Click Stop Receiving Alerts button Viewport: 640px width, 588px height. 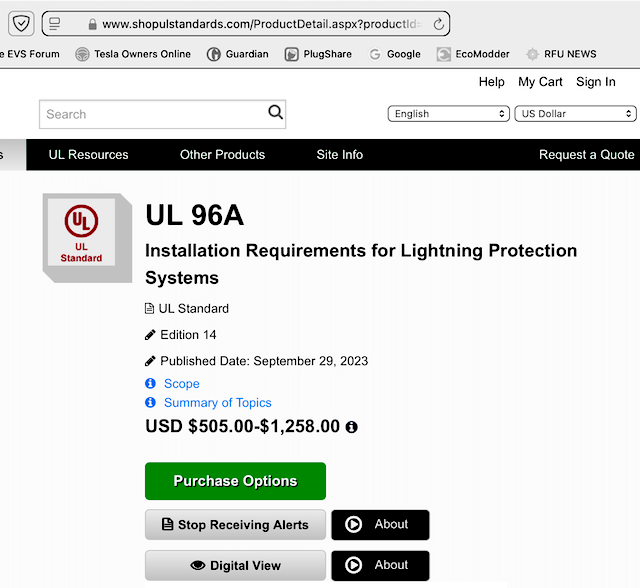click(x=236, y=524)
